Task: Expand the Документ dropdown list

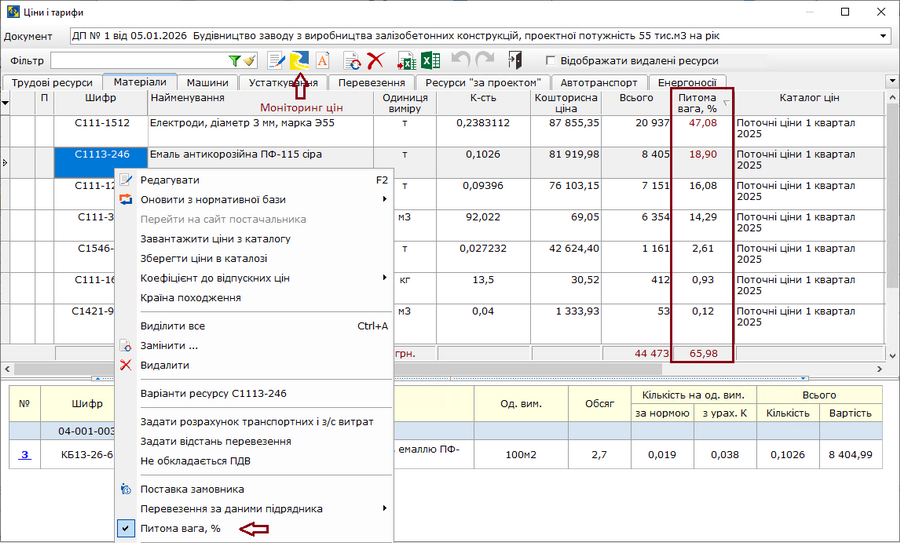Action: tap(883, 36)
